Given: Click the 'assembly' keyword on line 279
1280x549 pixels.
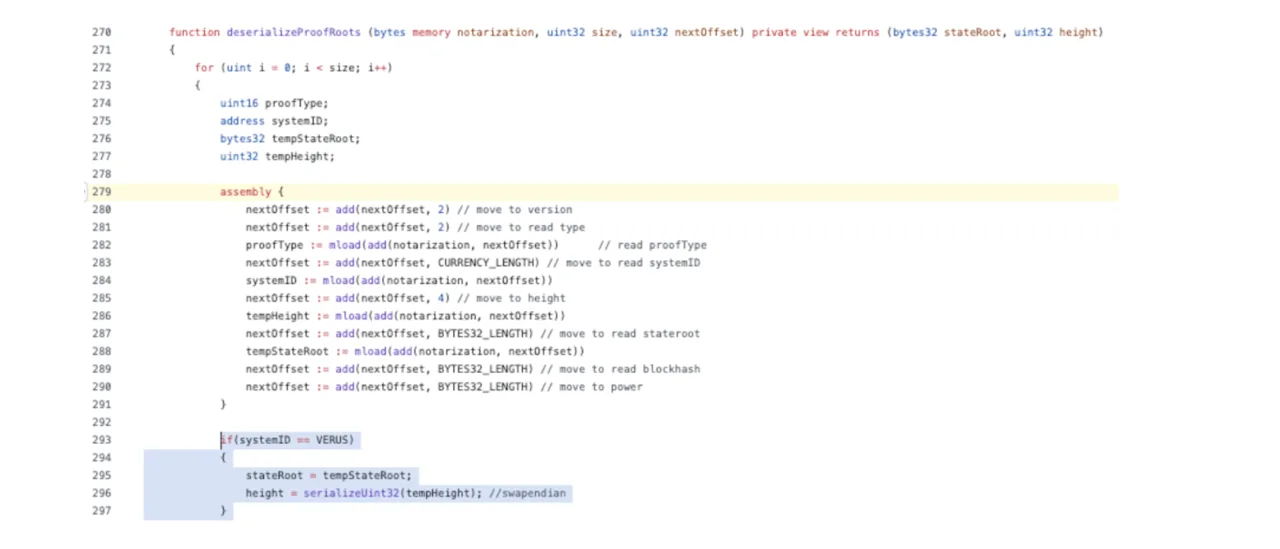Looking at the screenshot, I should pos(246,192).
